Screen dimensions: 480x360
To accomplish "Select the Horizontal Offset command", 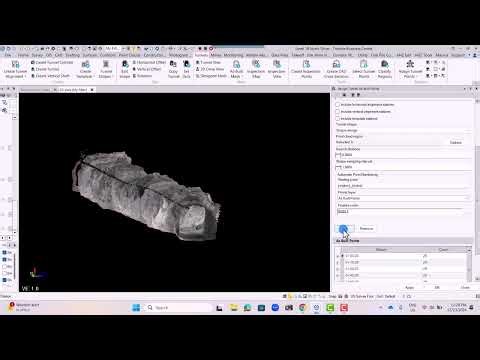I will (x=149, y=62).
